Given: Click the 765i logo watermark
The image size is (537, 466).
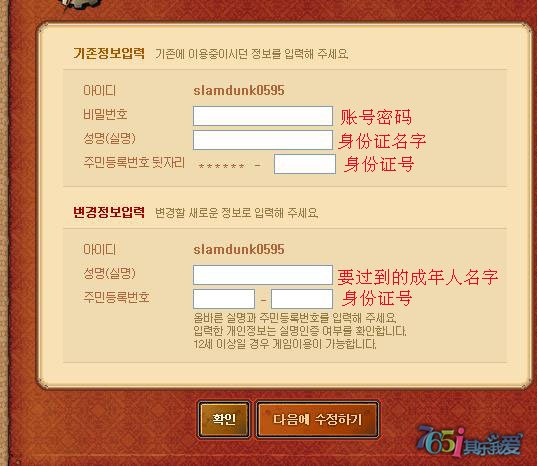Looking at the screenshot, I should pyautogui.click(x=469, y=441).
